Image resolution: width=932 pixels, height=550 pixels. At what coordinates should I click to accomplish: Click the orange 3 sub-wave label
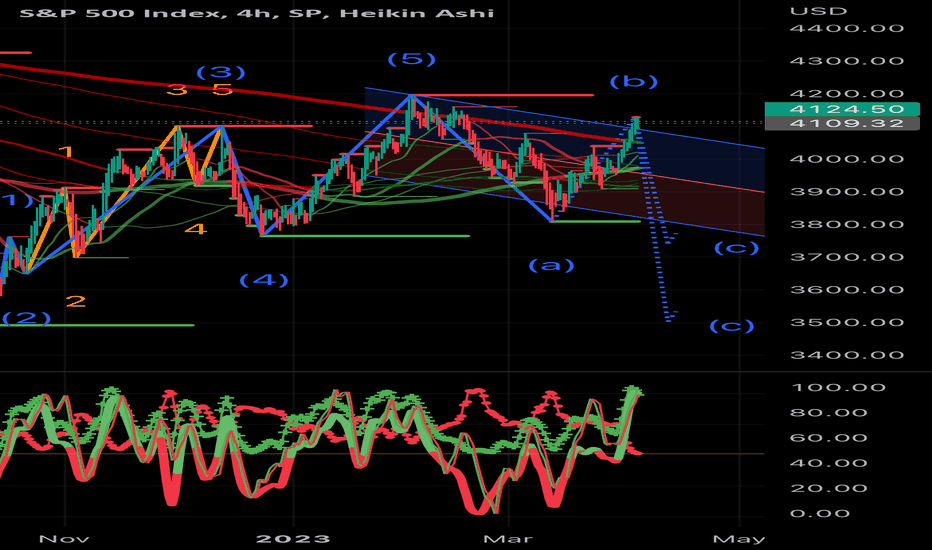tap(177, 90)
